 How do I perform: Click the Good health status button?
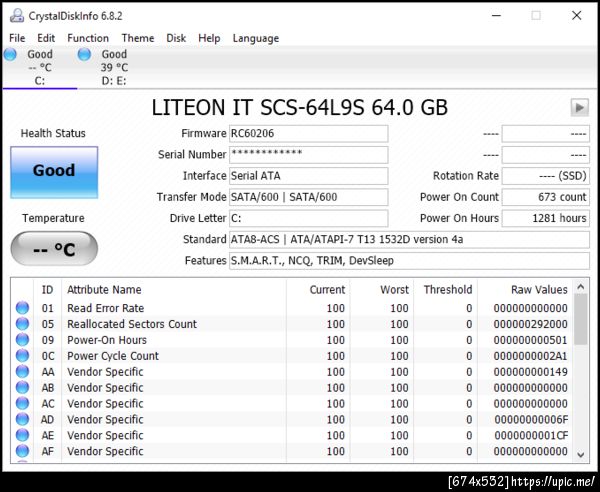point(54,172)
